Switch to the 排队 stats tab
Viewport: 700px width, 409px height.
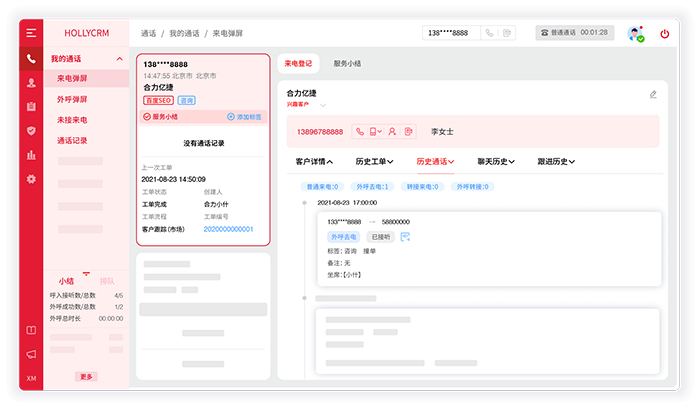click(107, 281)
